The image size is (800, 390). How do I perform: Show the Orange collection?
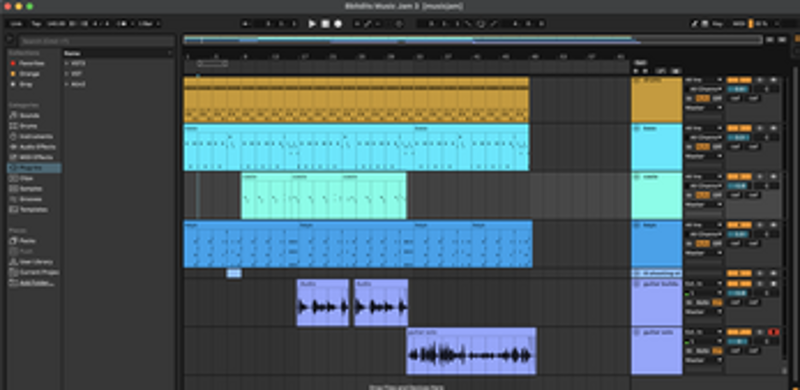pos(24,74)
